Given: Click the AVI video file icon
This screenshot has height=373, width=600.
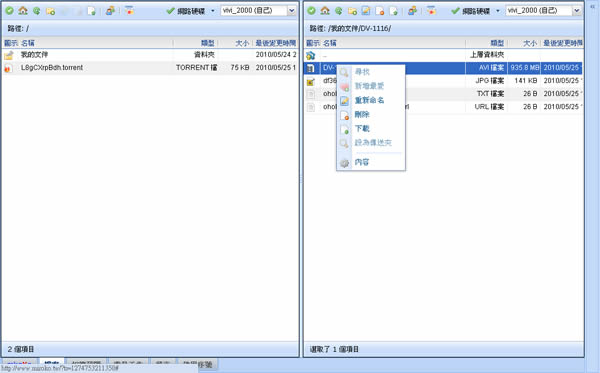Looking at the screenshot, I should point(311,68).
